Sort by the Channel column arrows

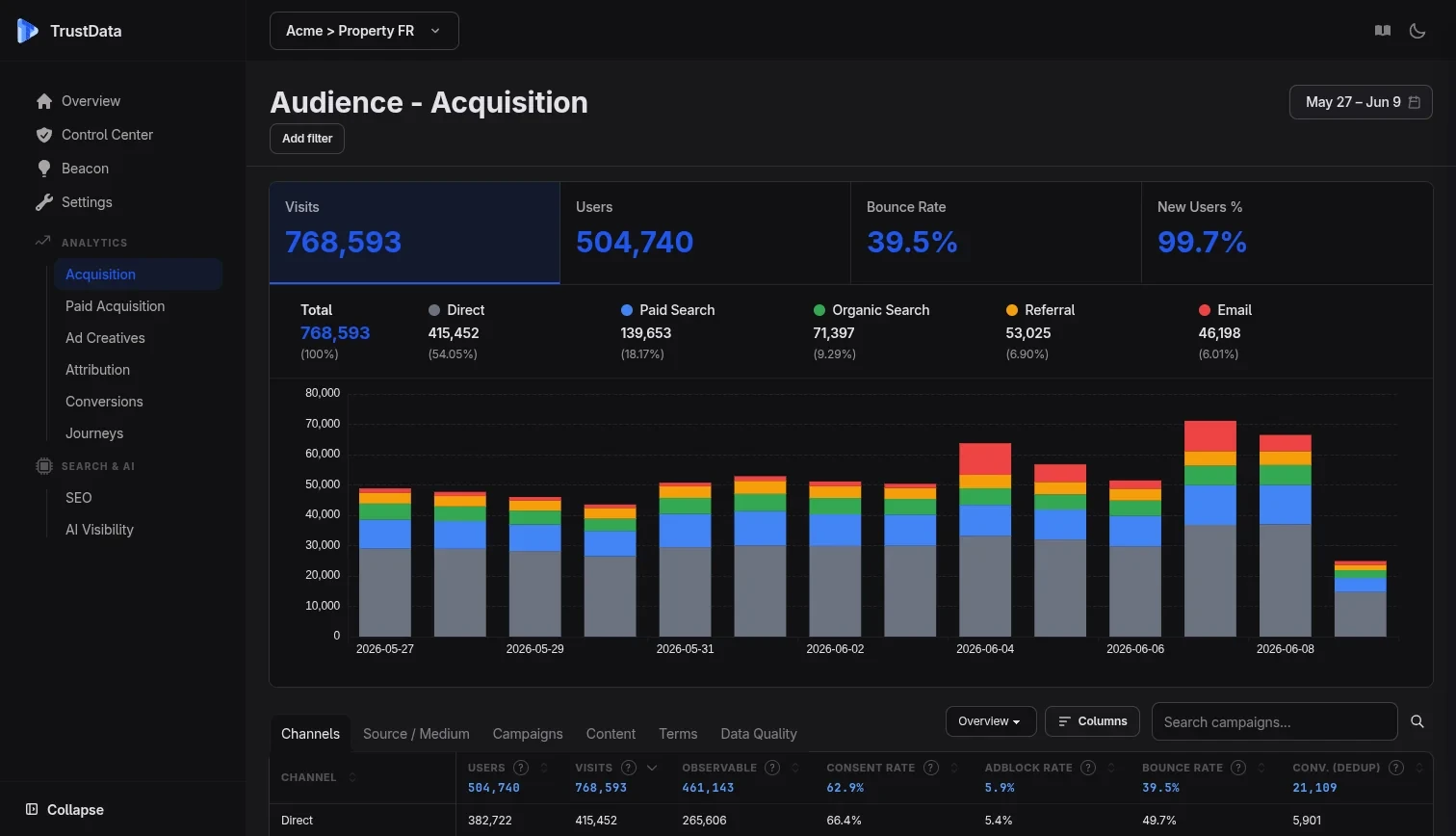pyautogui.click(x=352, y=777)
